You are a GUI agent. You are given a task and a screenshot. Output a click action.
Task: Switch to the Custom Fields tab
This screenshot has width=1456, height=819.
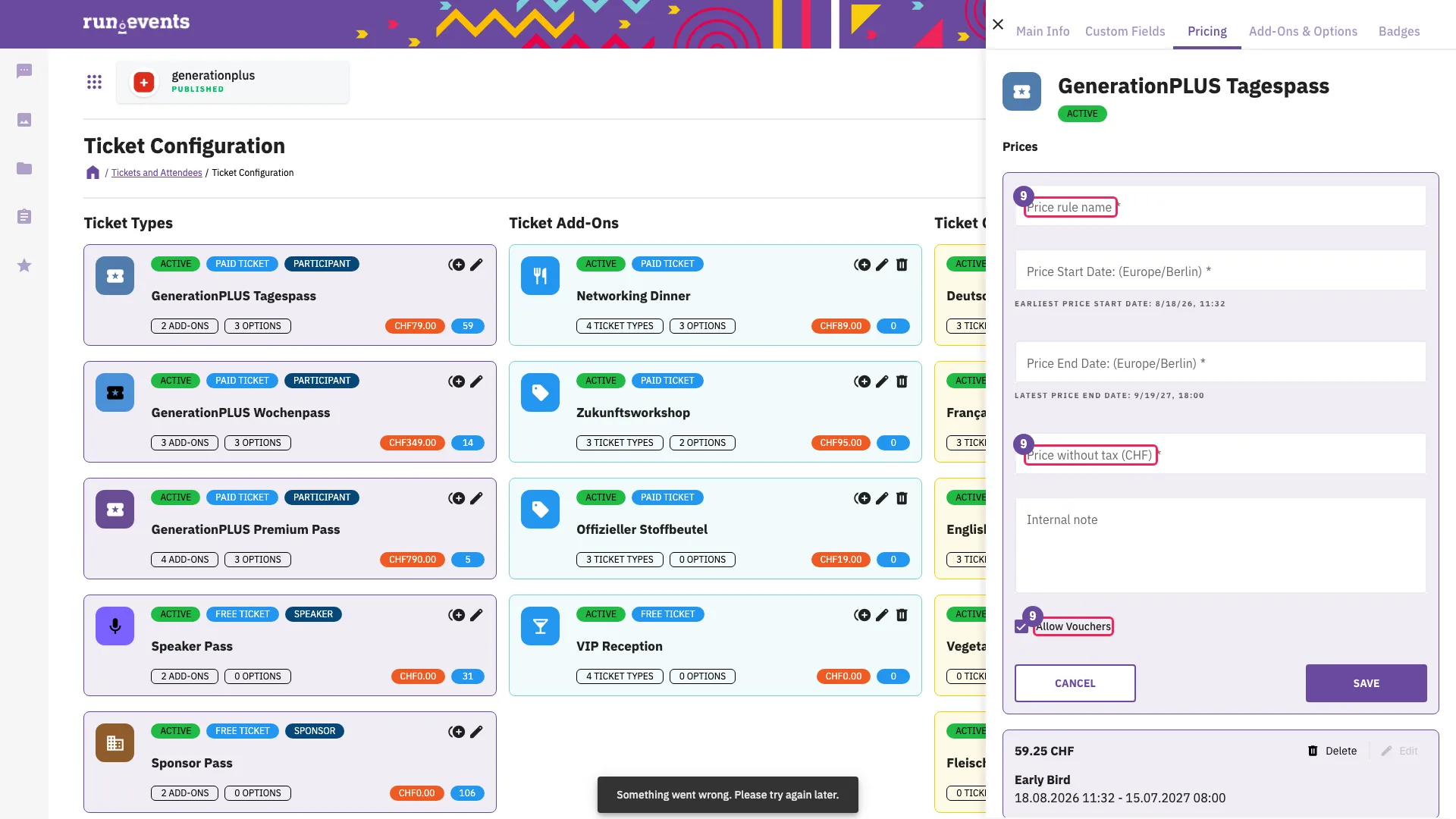pyautogui.click(x=1125, y=31)
